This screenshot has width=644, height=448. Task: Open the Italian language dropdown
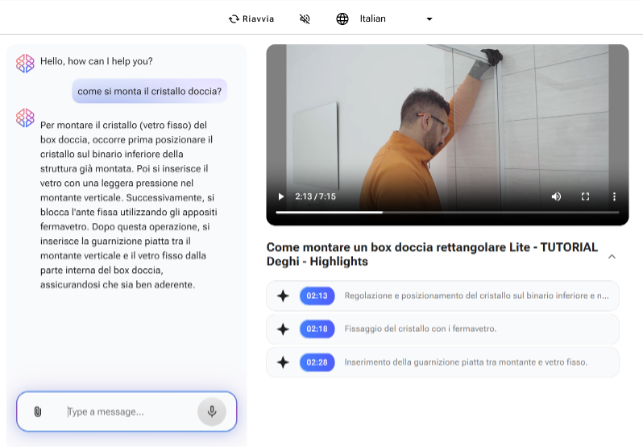click(x=396, y=19)
